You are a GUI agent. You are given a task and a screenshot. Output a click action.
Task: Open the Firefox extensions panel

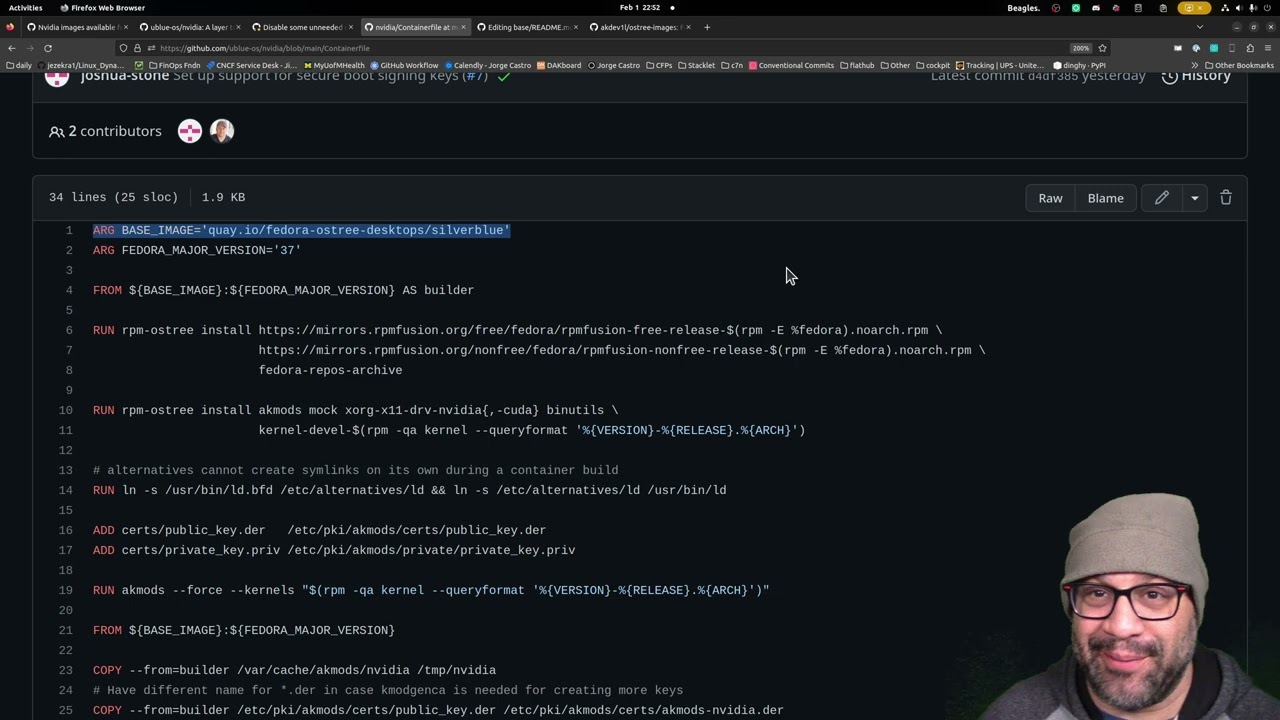tap(1250, 48)
